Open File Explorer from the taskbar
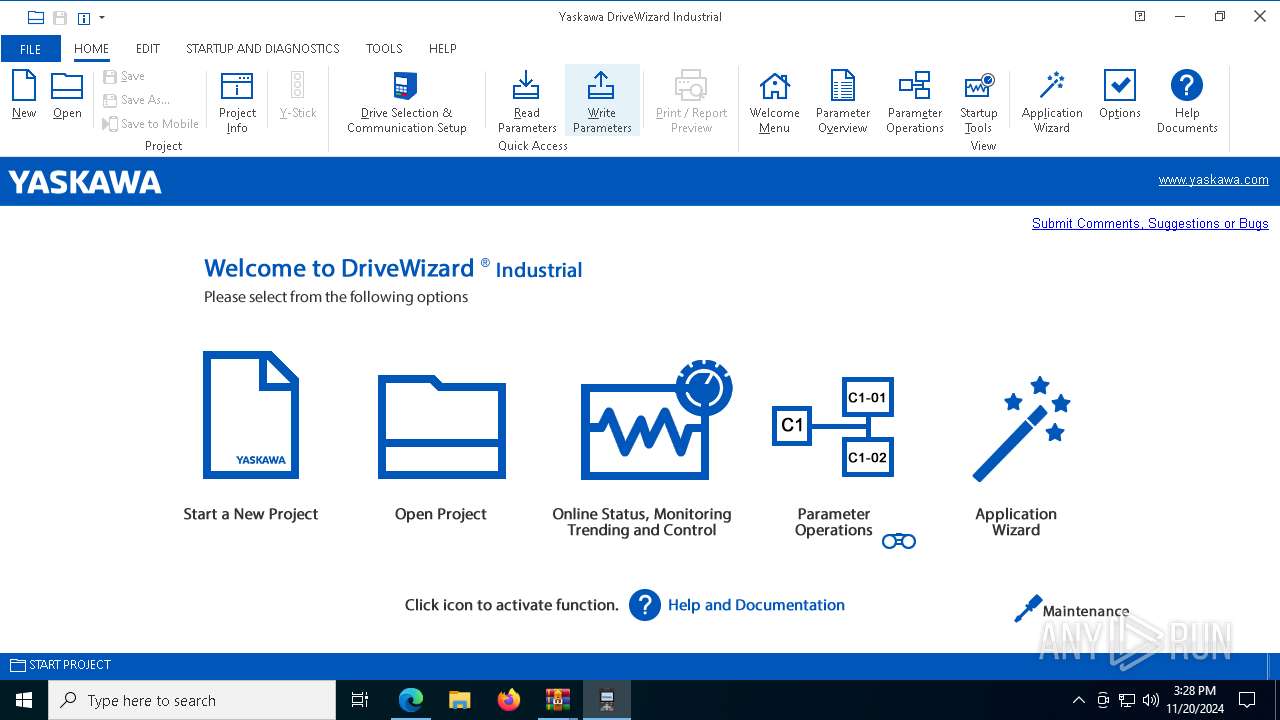This screenshot has height=720, width=1280. coord(460,700)
